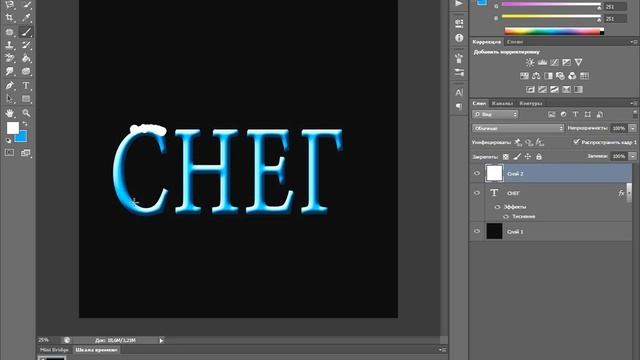
Task: Select the Healing Brush tool
Action: click(x=9, y=32)
